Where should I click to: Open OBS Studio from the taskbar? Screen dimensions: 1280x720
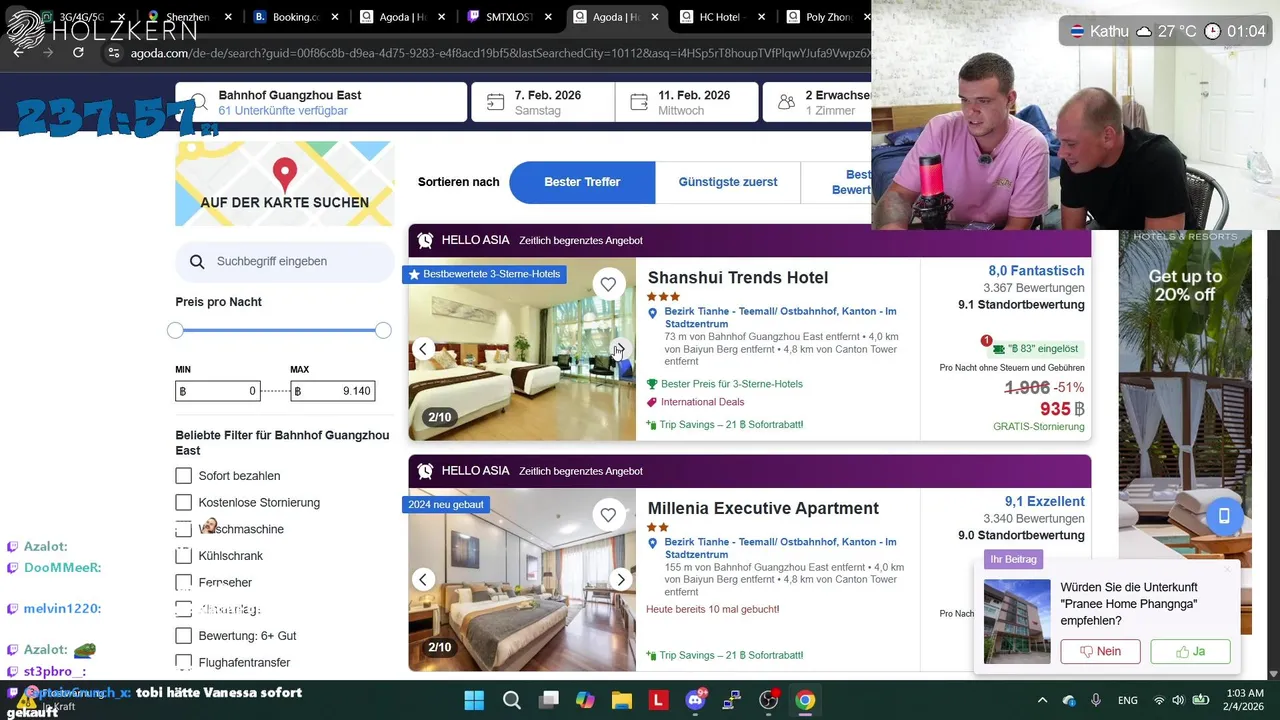tap(768, 700)
